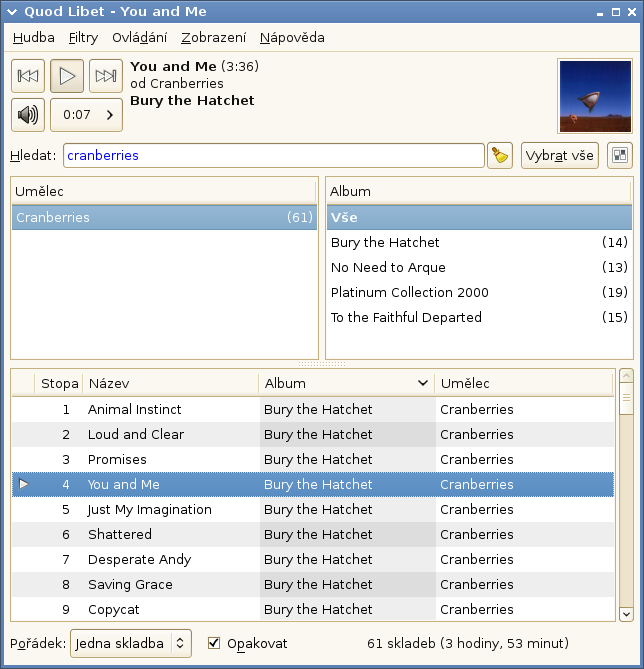Open the Ovládání menu

140,38
